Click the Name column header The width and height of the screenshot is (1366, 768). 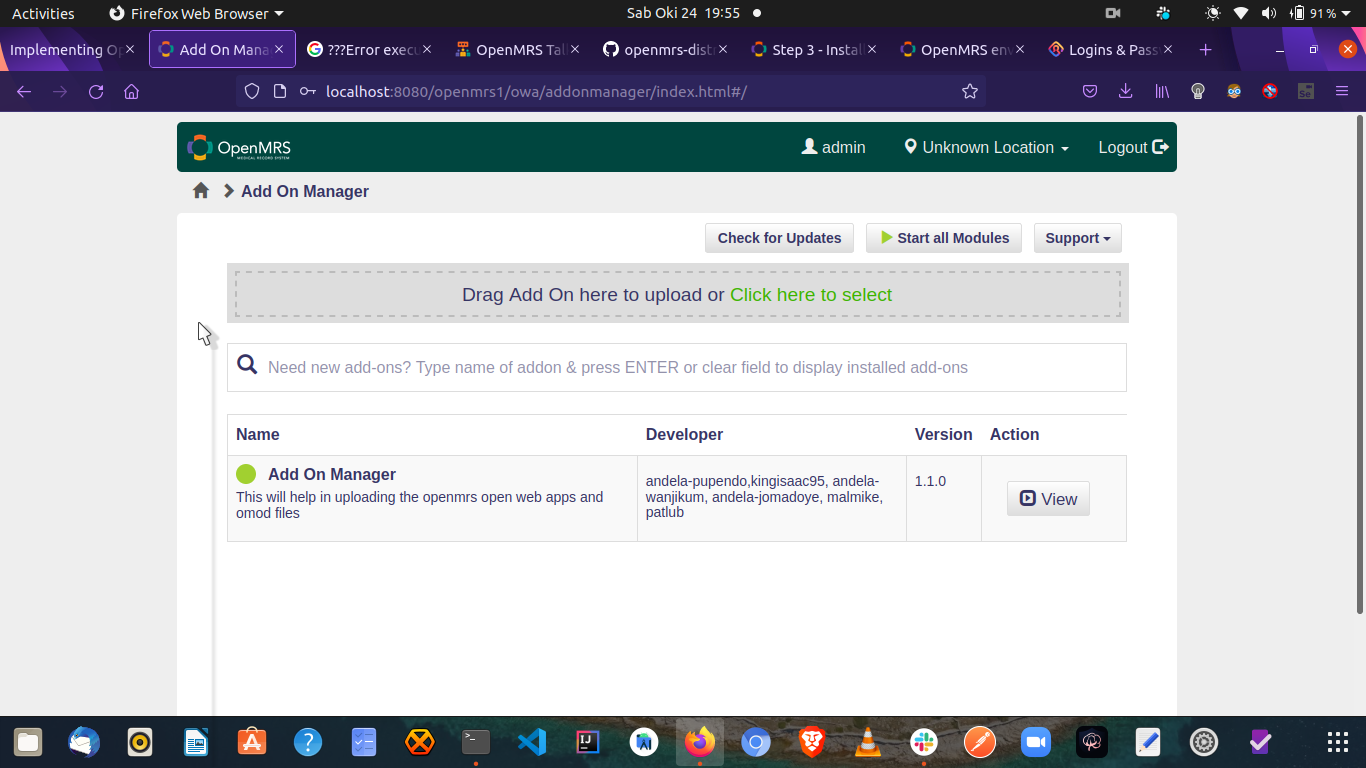[258, 434]
